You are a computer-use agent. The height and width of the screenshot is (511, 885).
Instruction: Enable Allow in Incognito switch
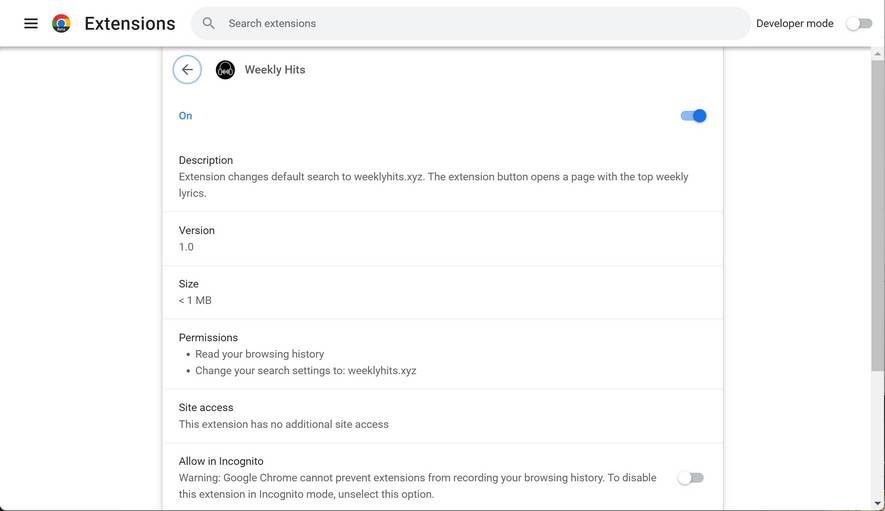(x=690, y=478)
